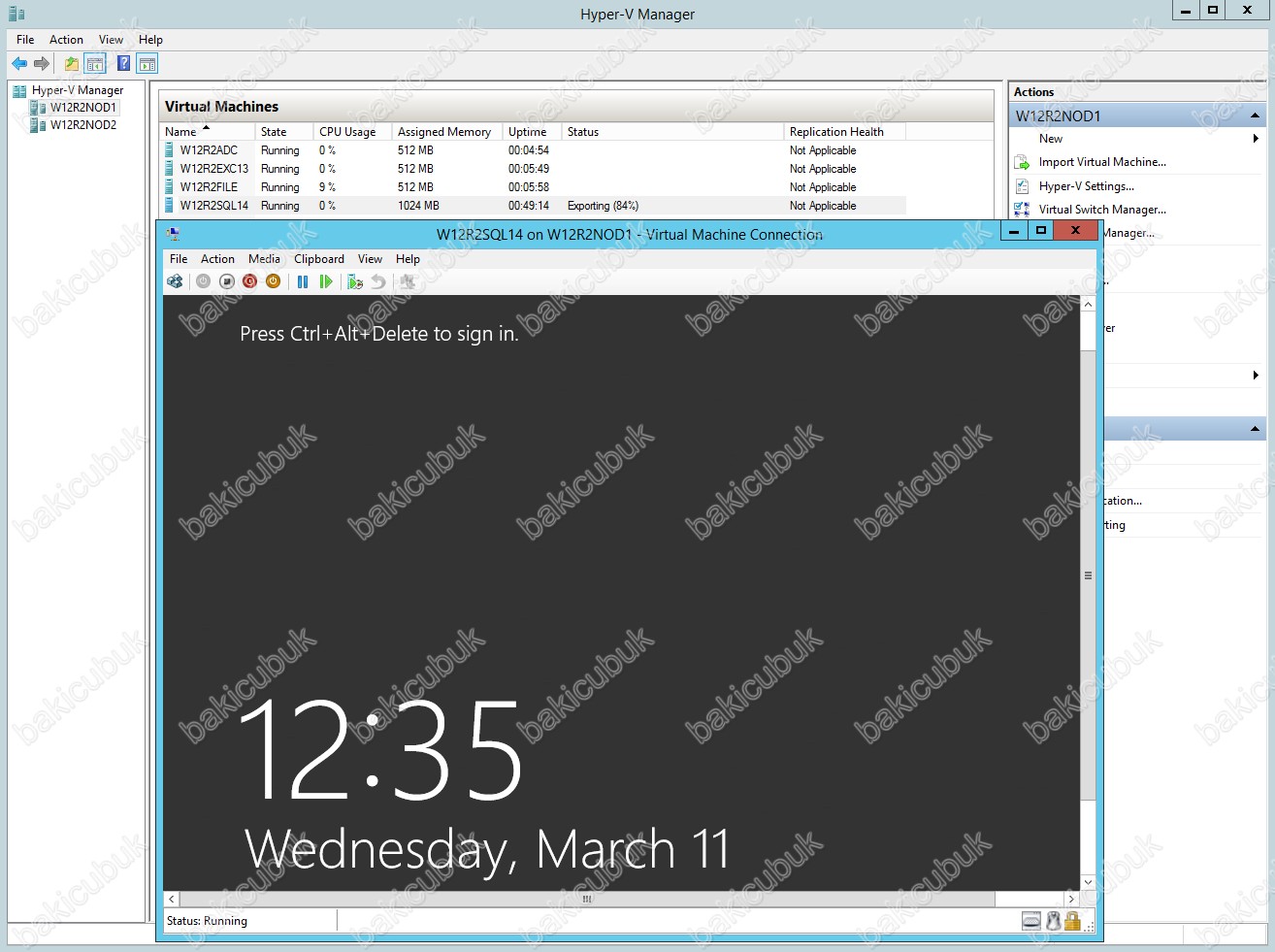Viewport: 1275px width, 952px height.
Task: Click the Up one level folder icon
Action: [x=72, y=64]
